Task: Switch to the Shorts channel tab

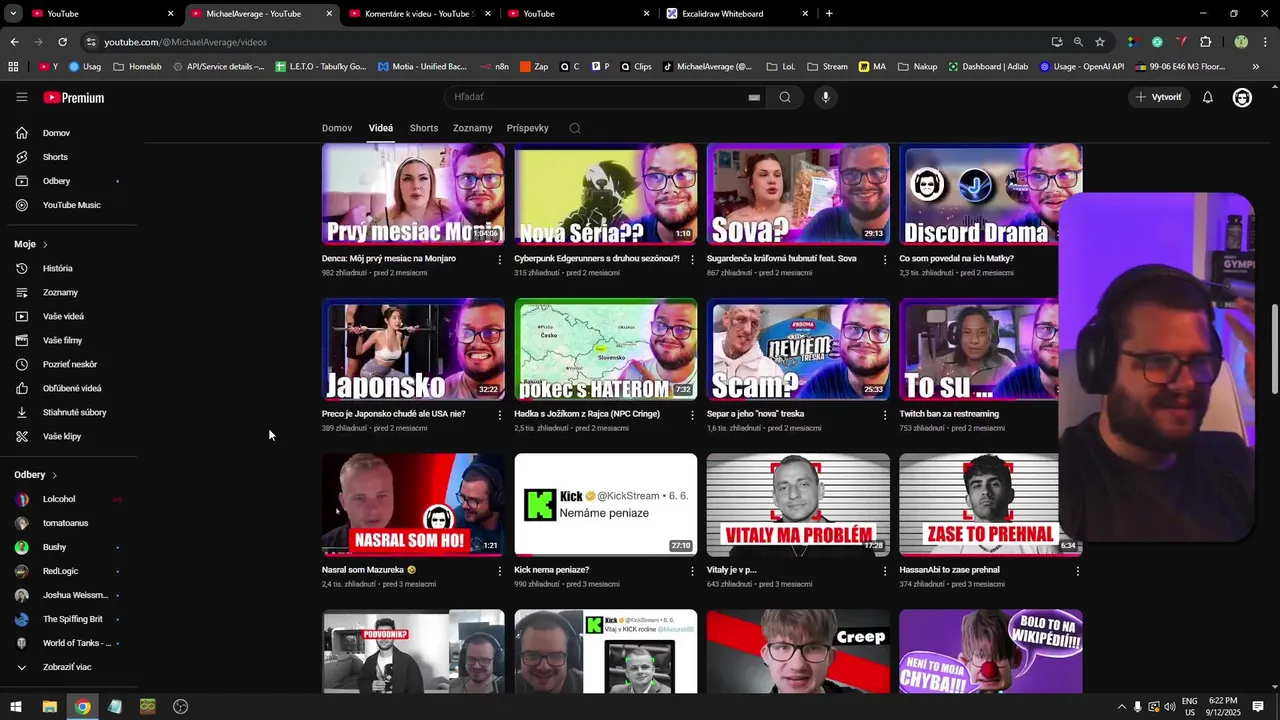Action: [424, 128]
